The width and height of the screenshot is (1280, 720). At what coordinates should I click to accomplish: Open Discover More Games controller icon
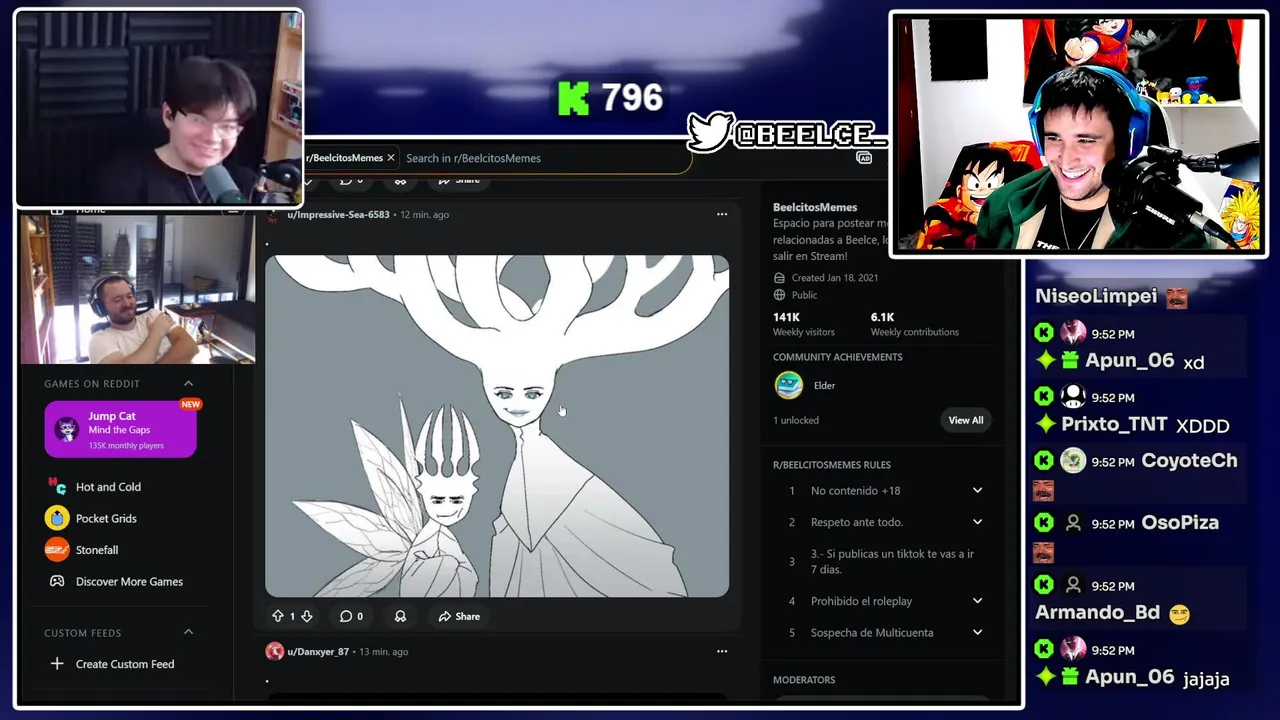pyautogui.click(x=57, y=581)
